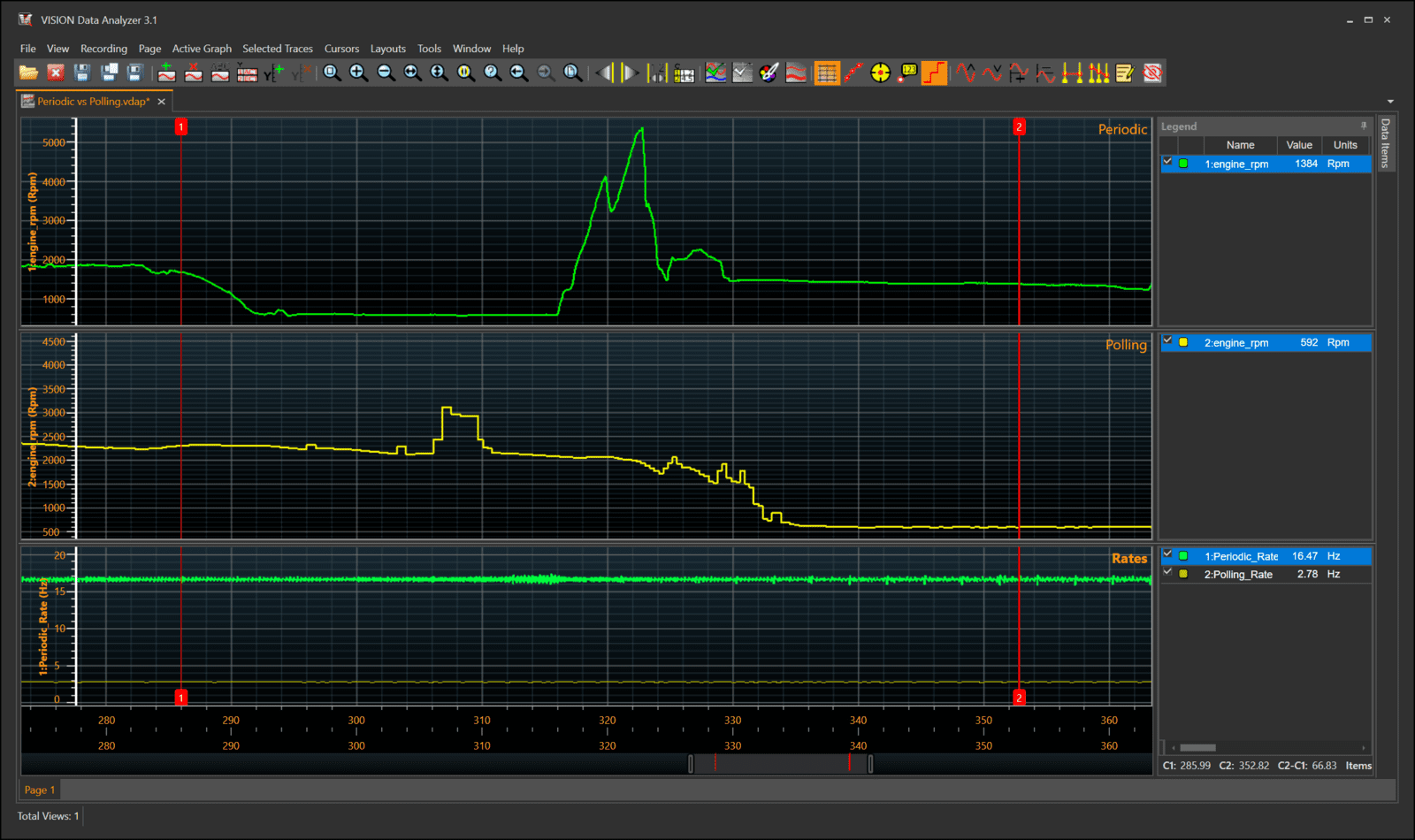The width and height of the screenshot is (1415, 840).
Task: Open the Layouts menu
Action: 387,49
